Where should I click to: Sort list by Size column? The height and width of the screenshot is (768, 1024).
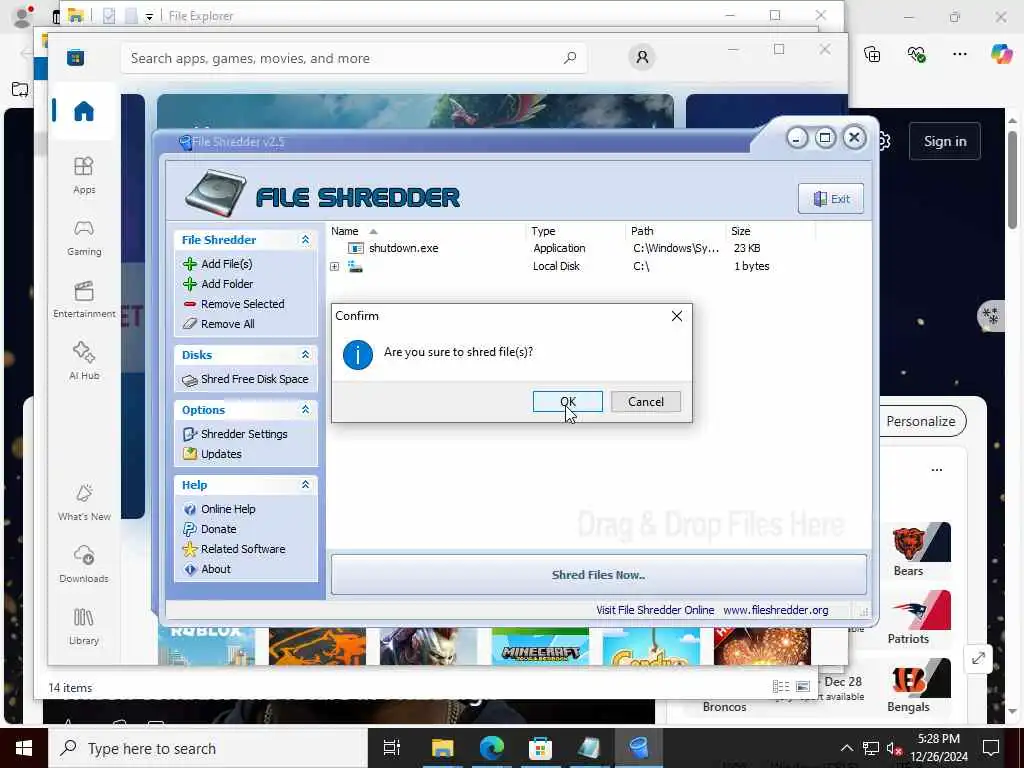pyautogui.click(x=741, y=231)
